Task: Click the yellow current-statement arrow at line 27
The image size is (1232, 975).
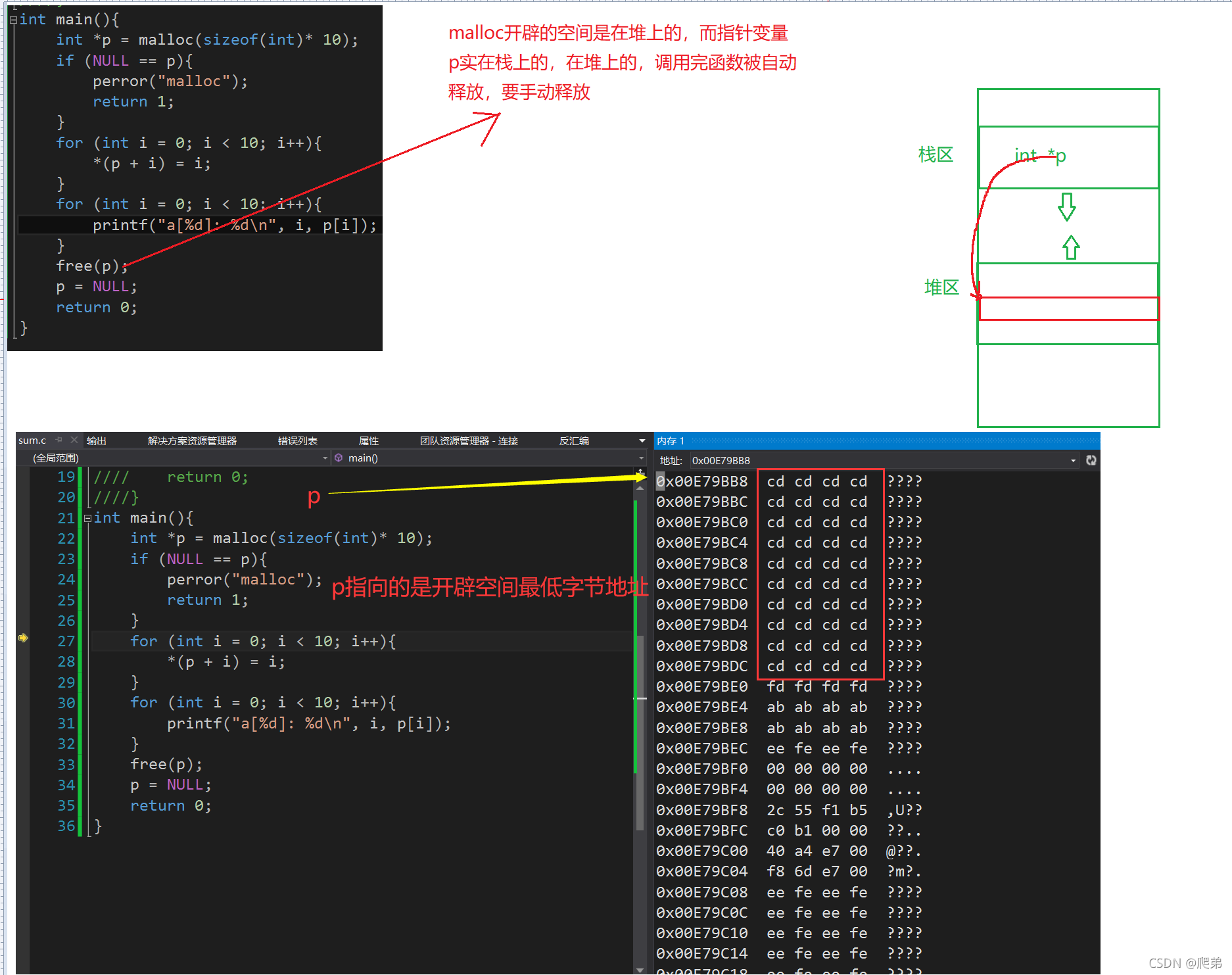Action: (23, 638)
